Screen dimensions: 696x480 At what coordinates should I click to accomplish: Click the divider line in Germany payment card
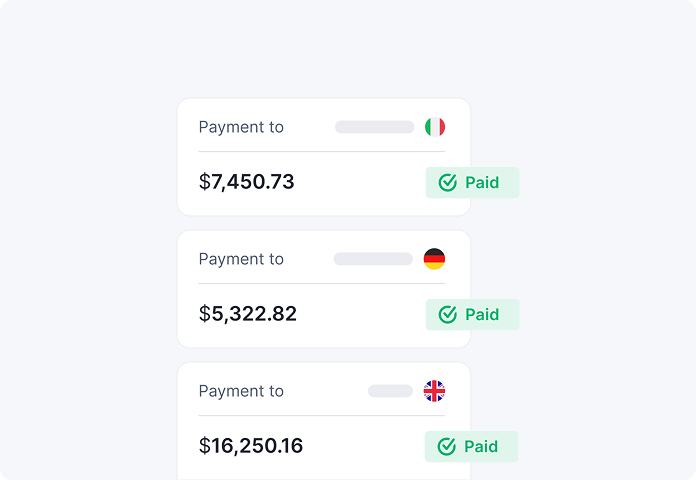322,284
